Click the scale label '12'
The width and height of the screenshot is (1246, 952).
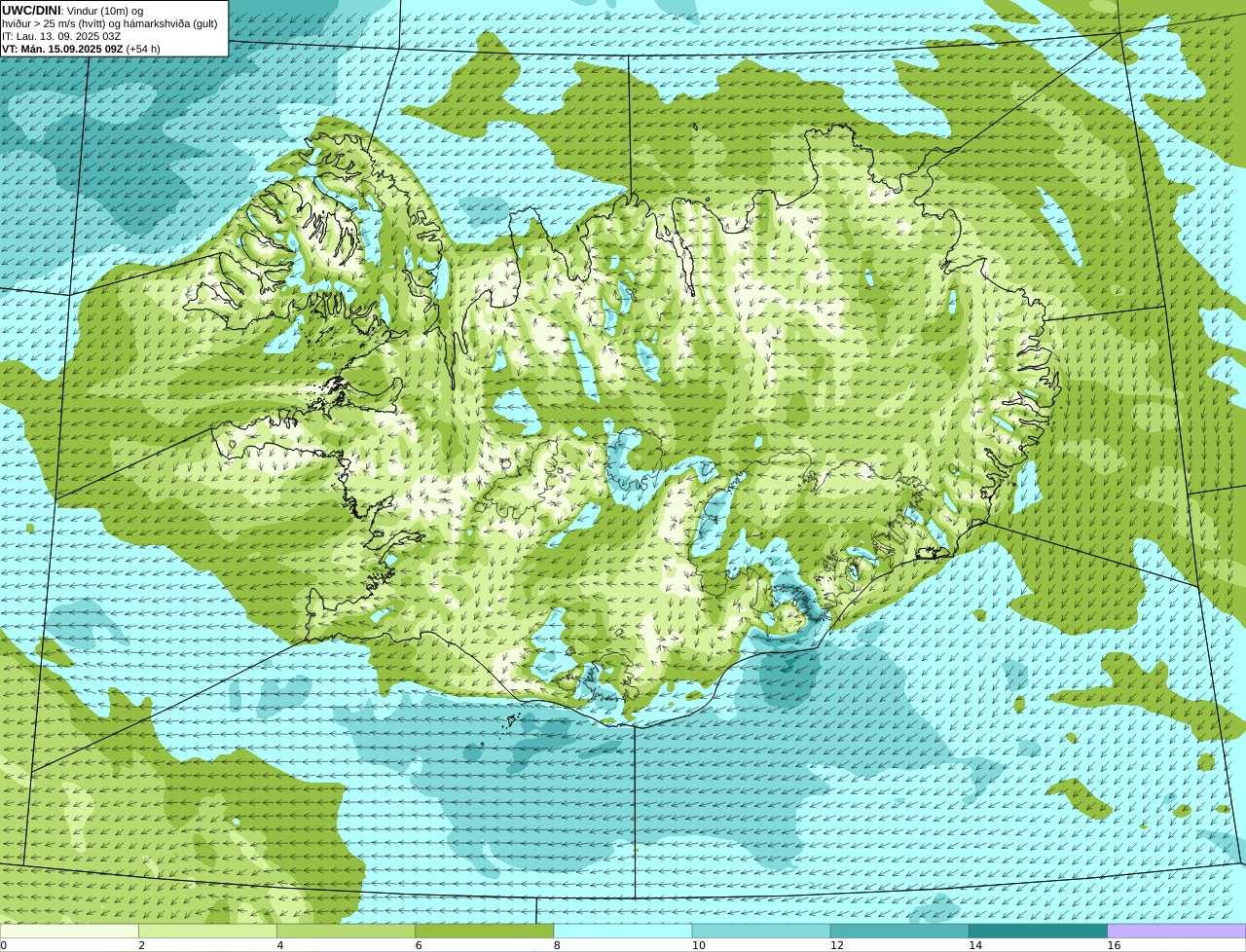point(837,945)
